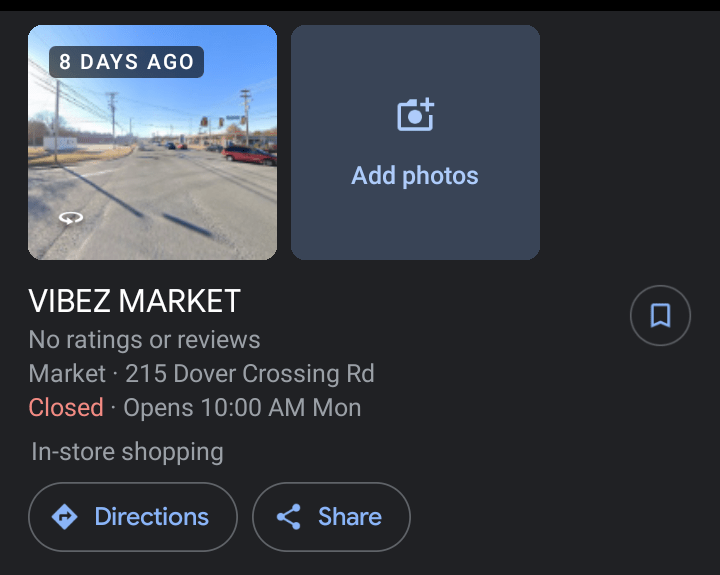Tap the 360° rotate icon on street photo
Screen dimensions: 720x575
pos(70,217)
